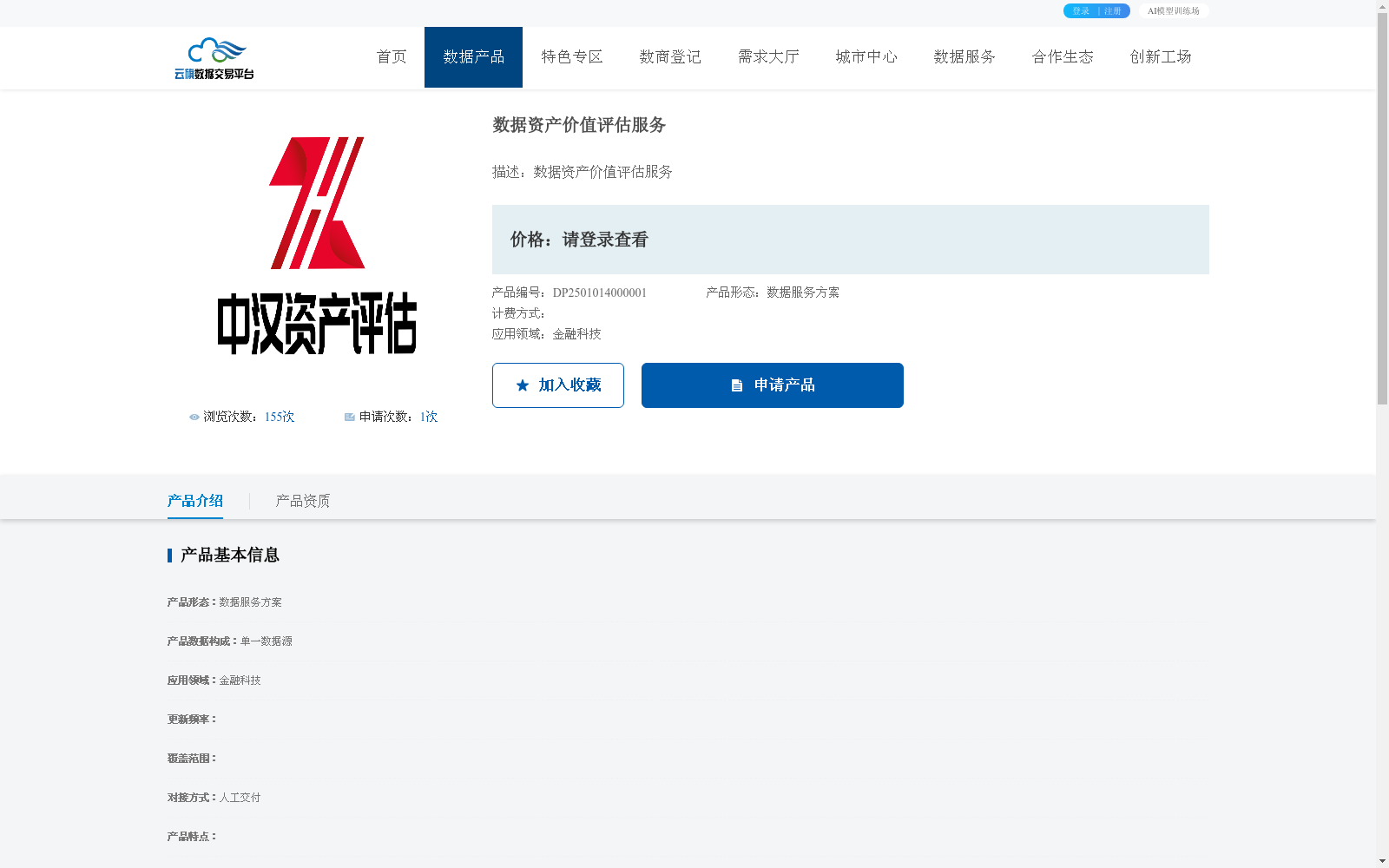Click the eye icon beside 浏览次数
This screenshot has width=1389, height=868.
(x=194, y=418)
